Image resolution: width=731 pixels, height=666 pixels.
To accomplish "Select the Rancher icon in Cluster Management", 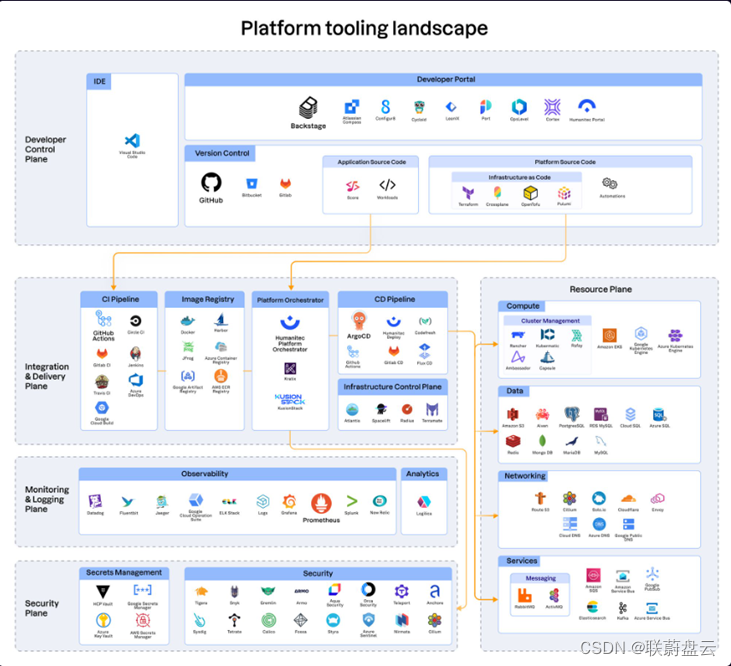I will pyautogui.click(x=518, y=335).
